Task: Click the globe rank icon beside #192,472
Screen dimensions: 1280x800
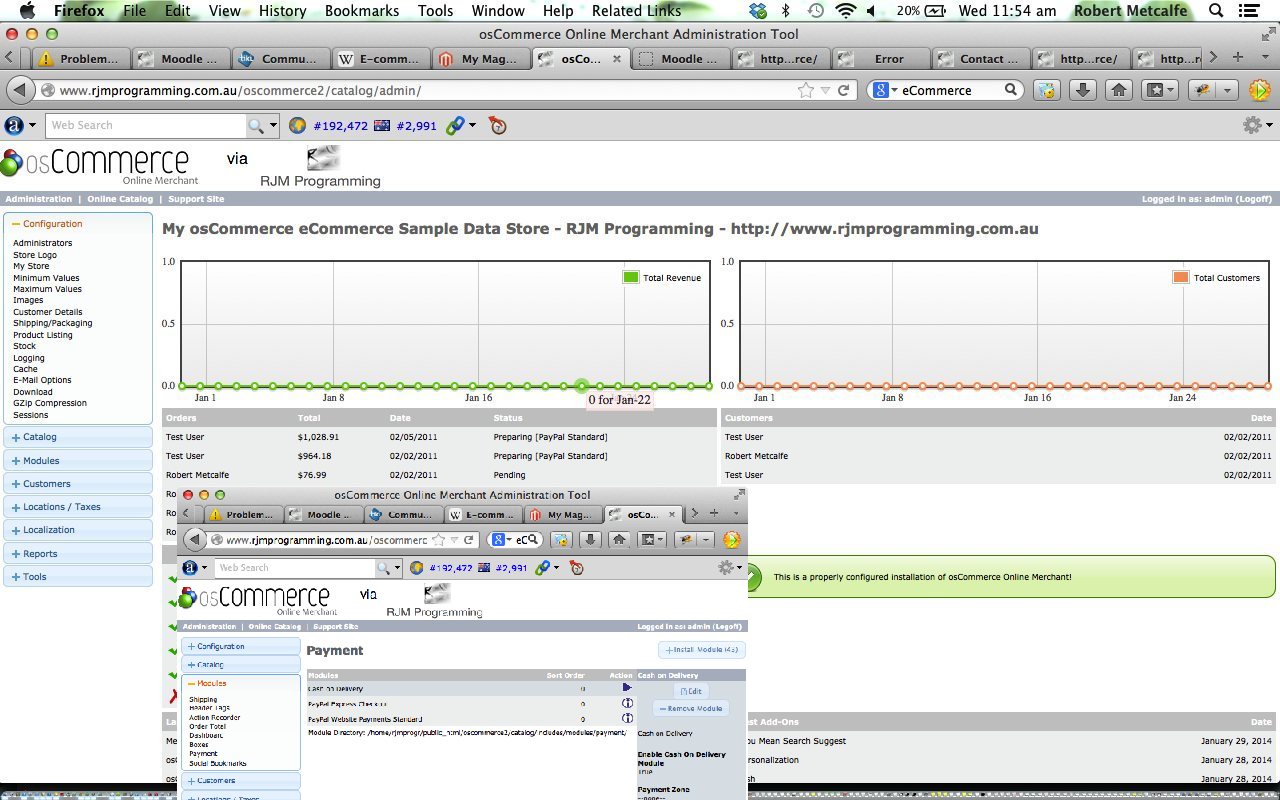Action: click(x=297, y=126)
